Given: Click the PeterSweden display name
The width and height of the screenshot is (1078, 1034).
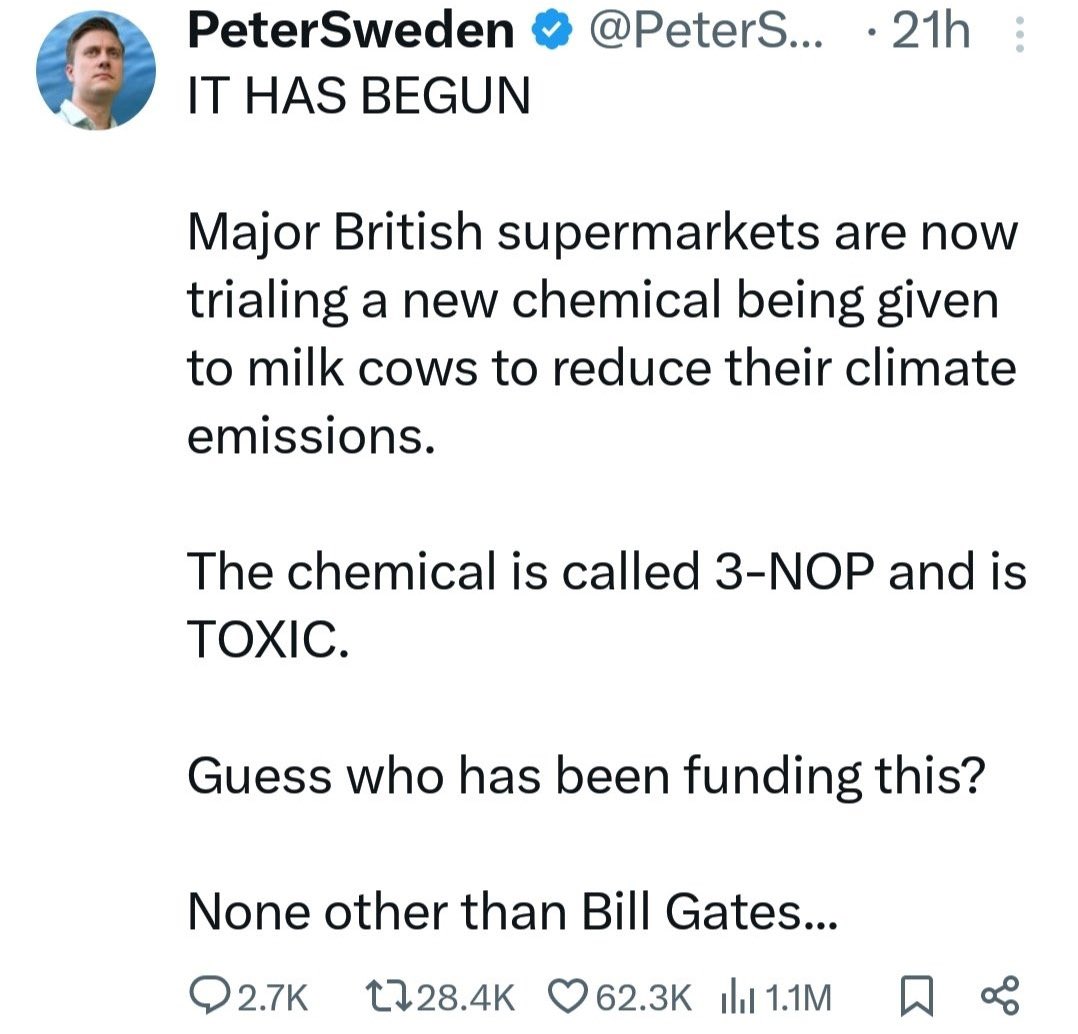Looking at the screenshot, I should 351,34.
